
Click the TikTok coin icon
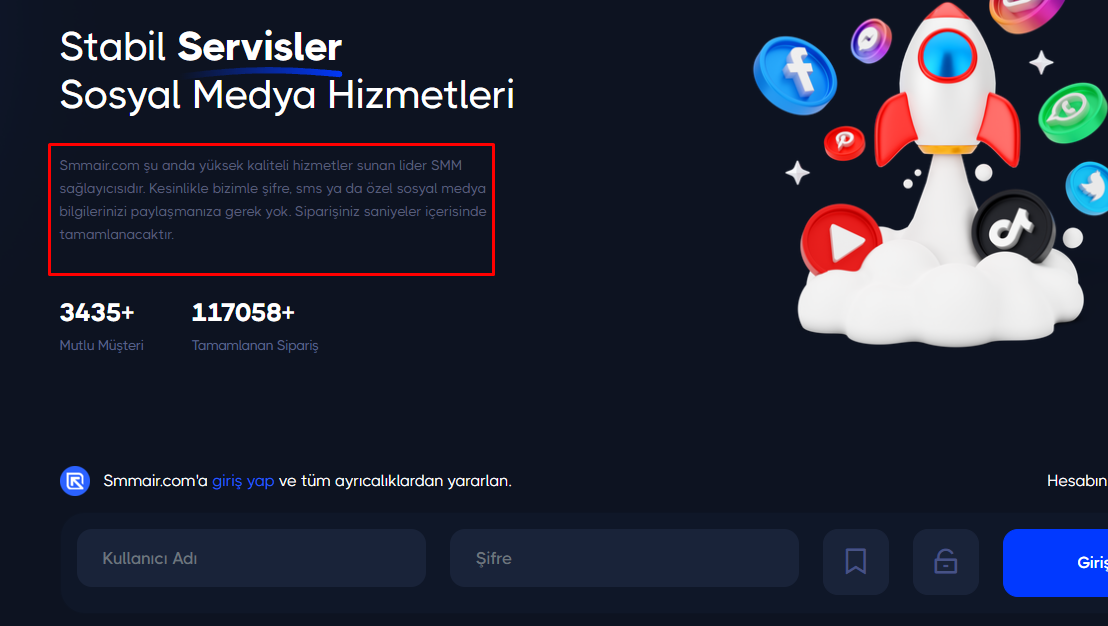pyautogui.click(x=1013, y=228)
